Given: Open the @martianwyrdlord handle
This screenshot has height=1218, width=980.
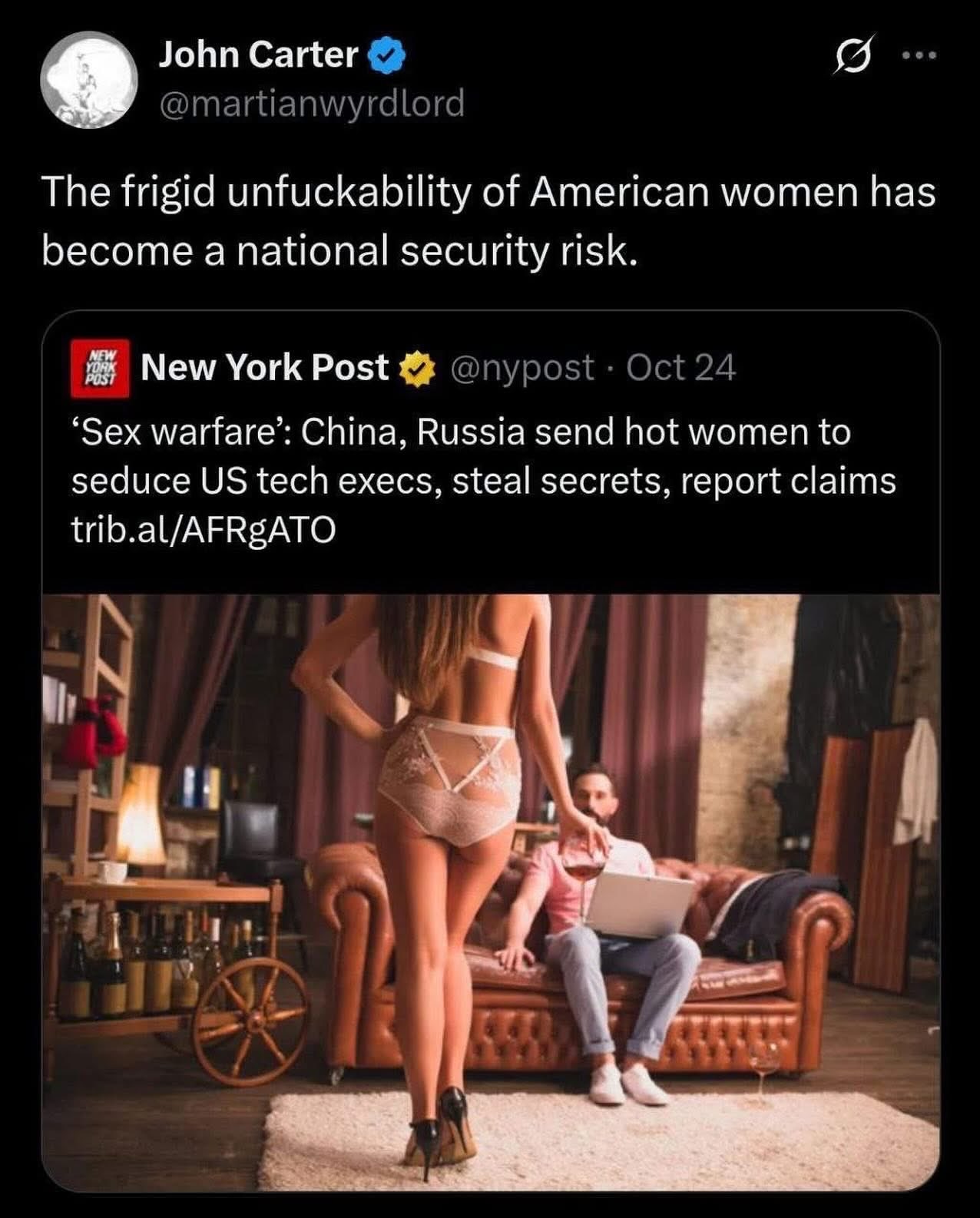Looking at the screenshot, I should click(x=312, y=103).
